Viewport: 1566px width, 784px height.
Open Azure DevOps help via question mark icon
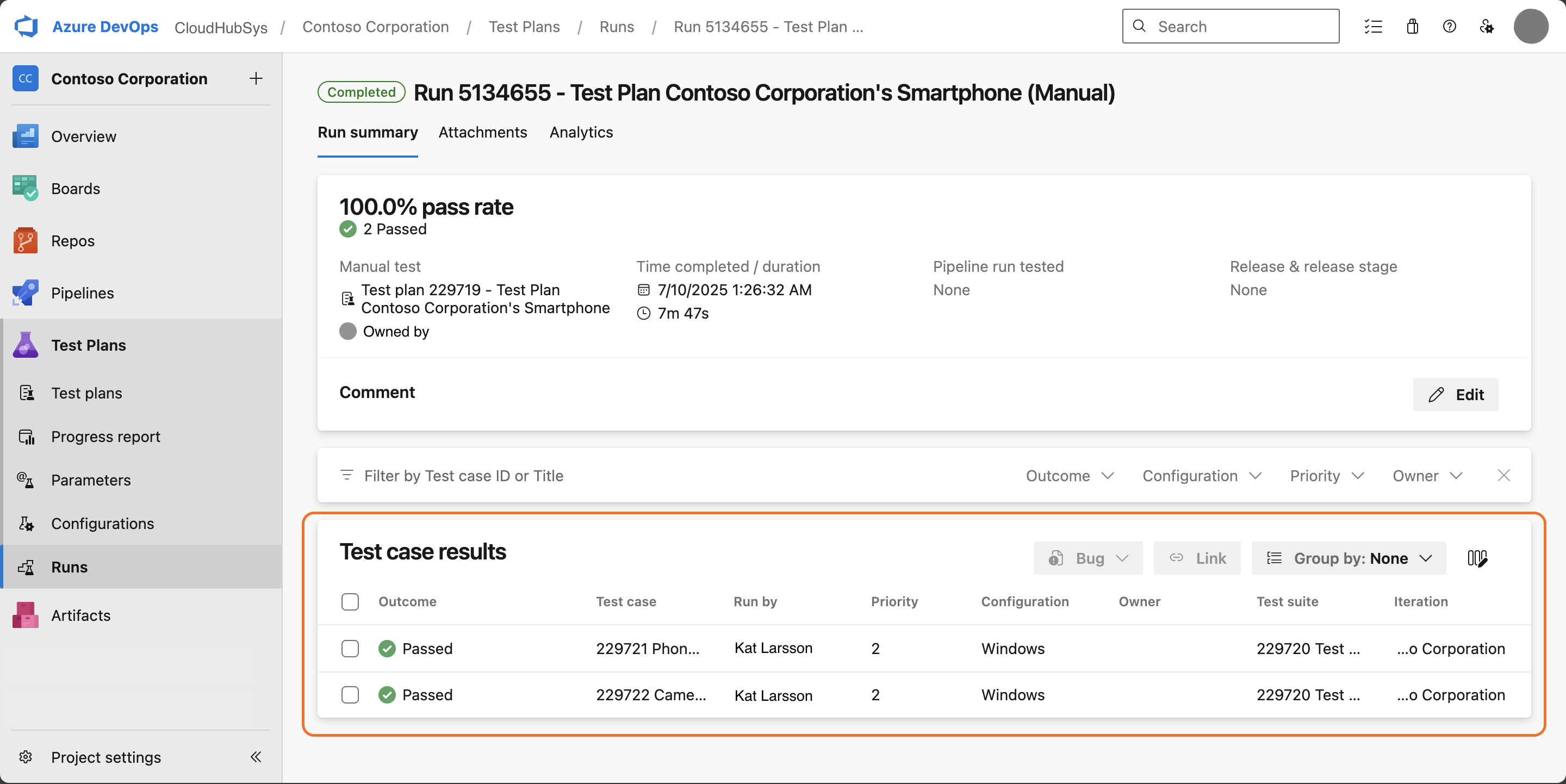(x=1450, y=26)
